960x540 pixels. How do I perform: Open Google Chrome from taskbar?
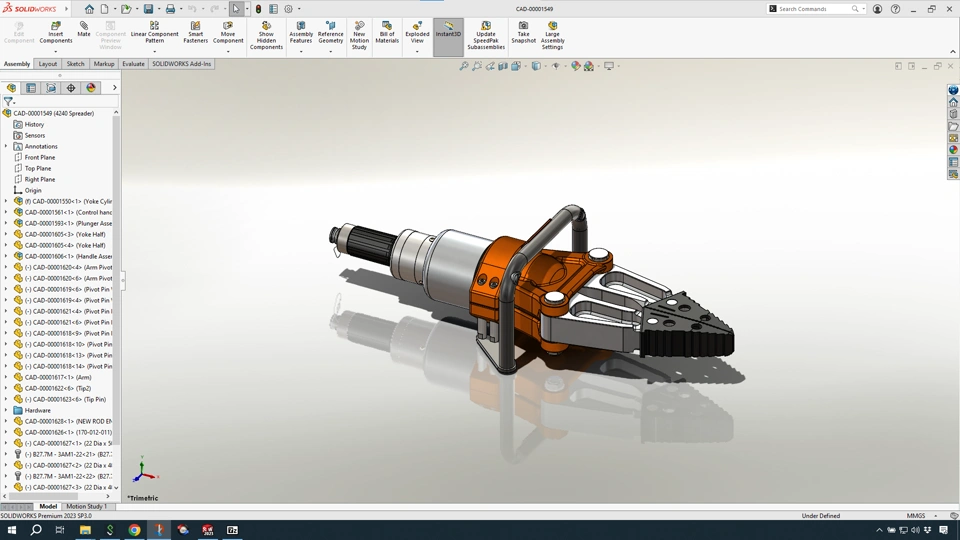point(134,530)
